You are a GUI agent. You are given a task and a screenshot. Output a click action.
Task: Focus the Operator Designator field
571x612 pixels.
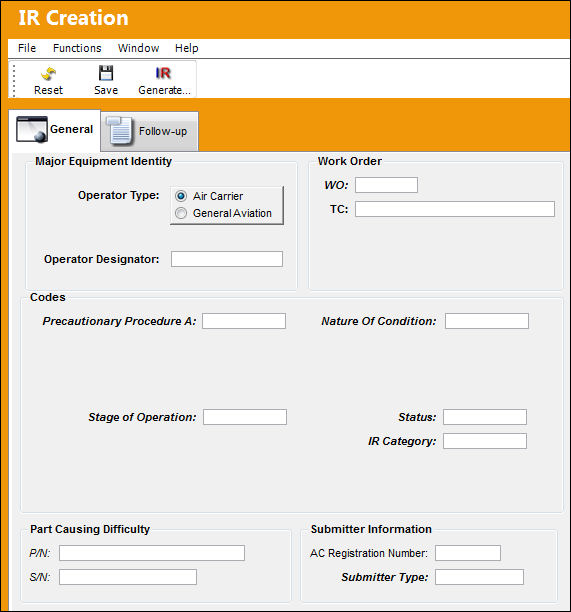(227, 259)
